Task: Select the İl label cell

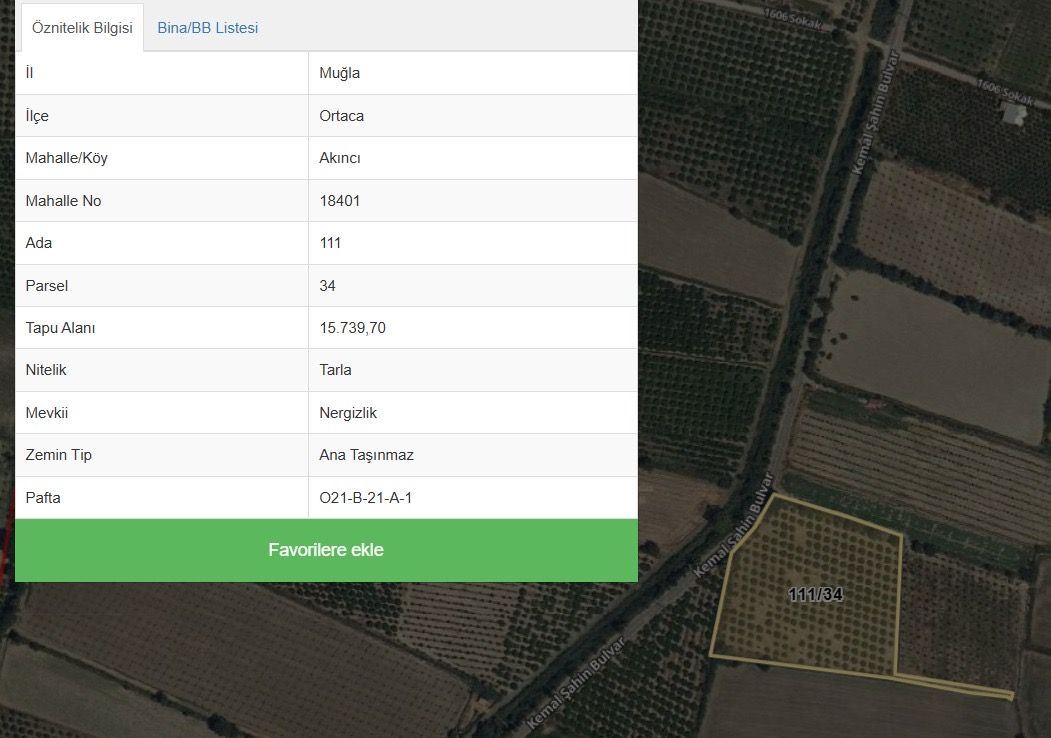Action: pos(162,73)
